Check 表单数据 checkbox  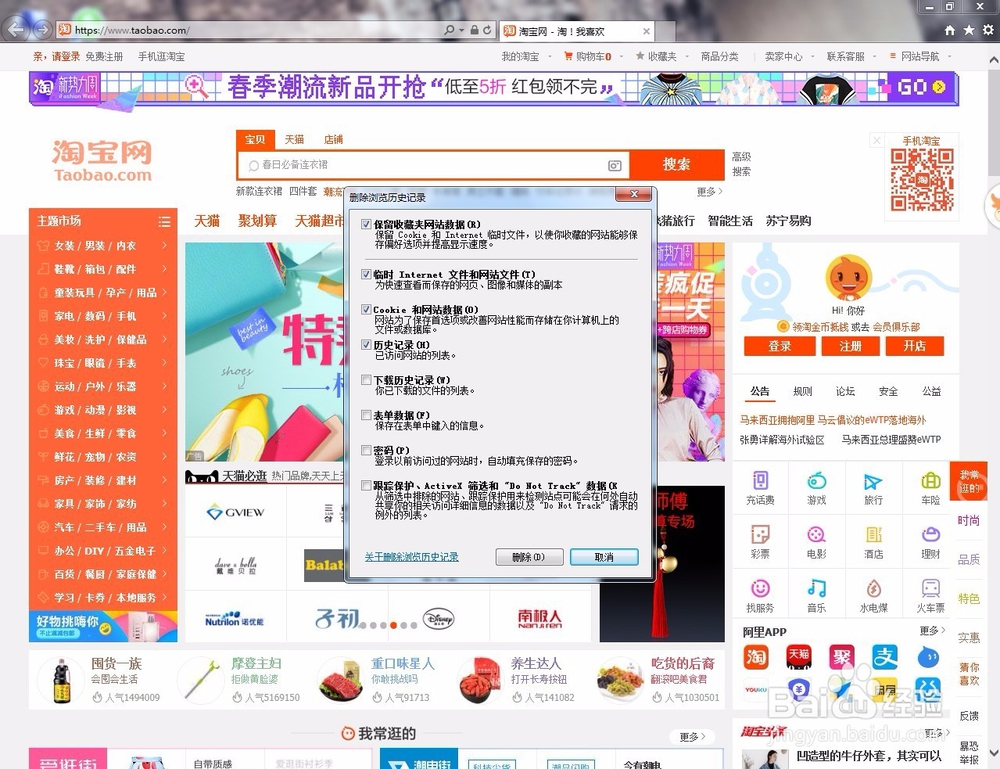pos(366,415)
